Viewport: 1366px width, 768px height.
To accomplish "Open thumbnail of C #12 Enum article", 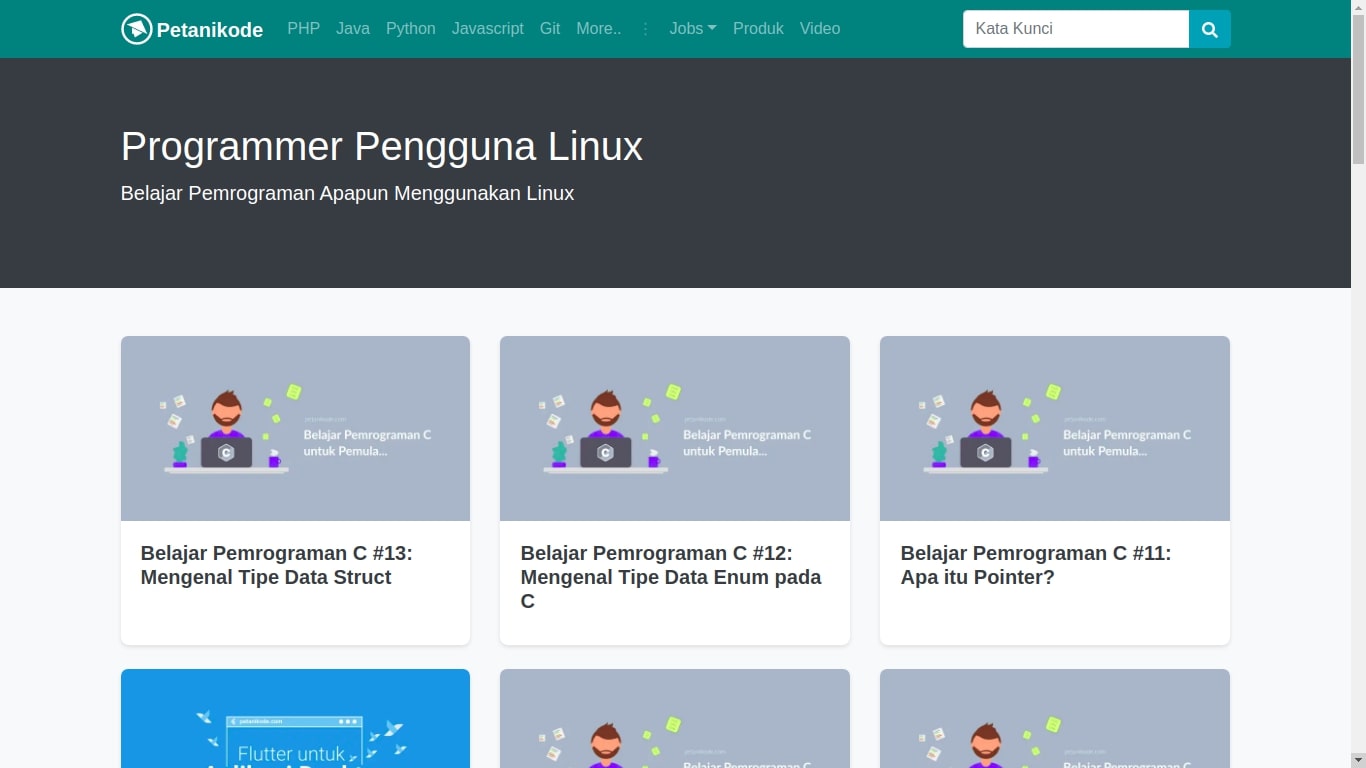I will [x=675, y=428].
